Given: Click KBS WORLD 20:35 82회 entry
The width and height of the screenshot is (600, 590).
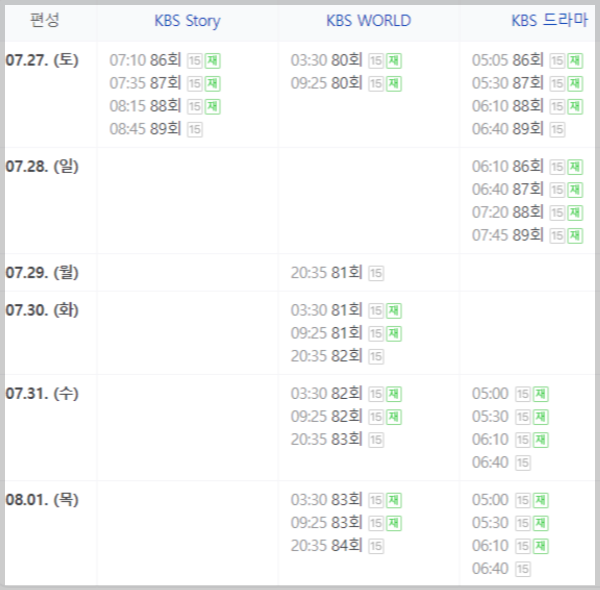Looking at the screenshot, I should 326,356.
